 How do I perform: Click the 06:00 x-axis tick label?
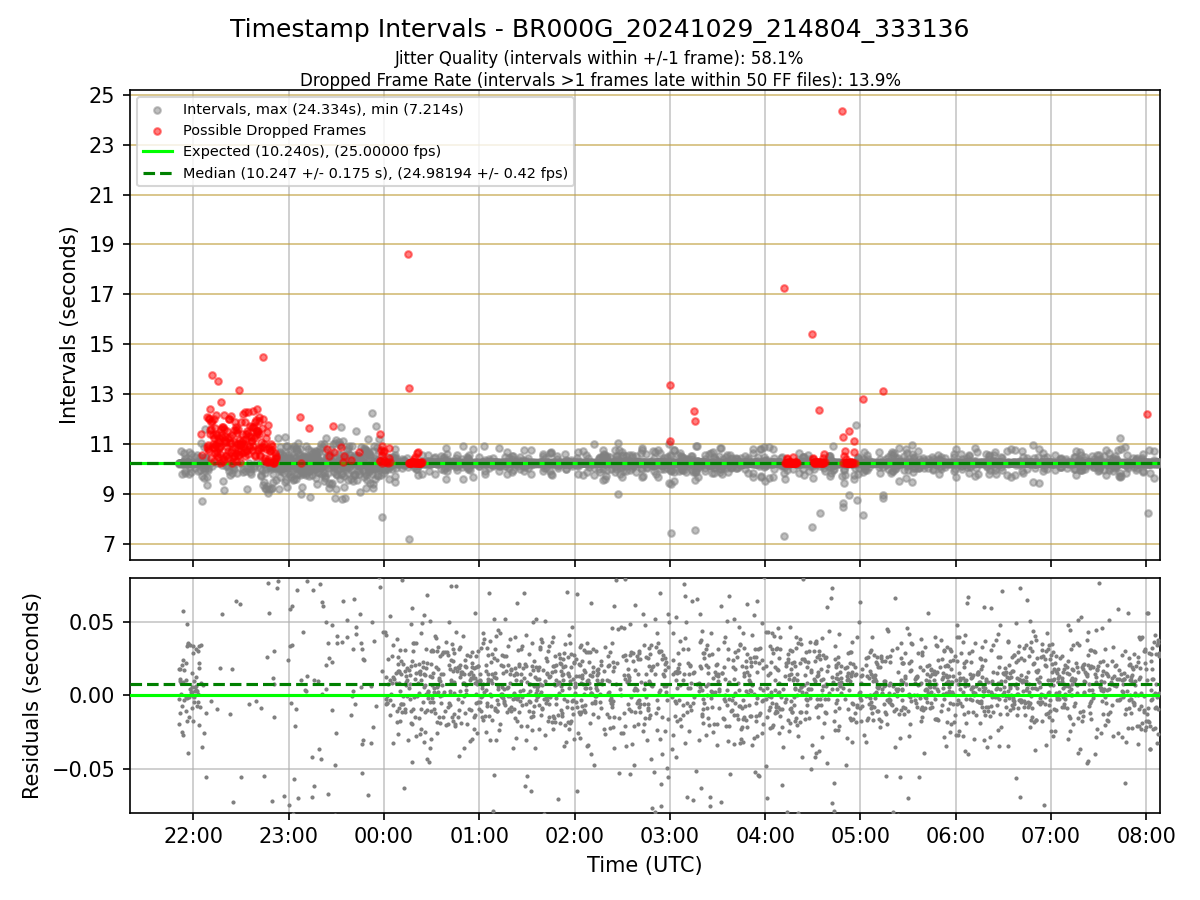[955, 834]
